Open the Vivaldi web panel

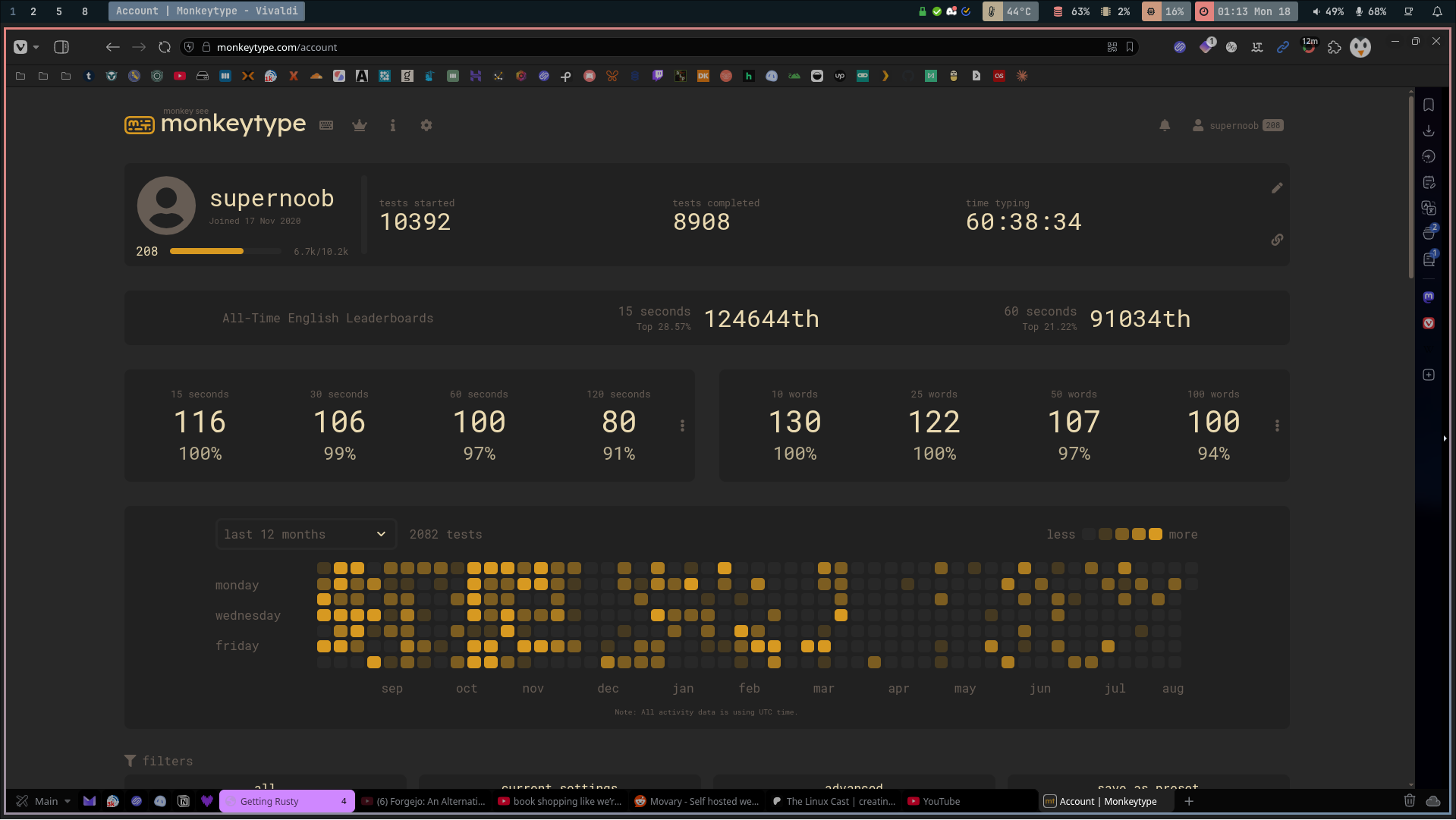1429,323
